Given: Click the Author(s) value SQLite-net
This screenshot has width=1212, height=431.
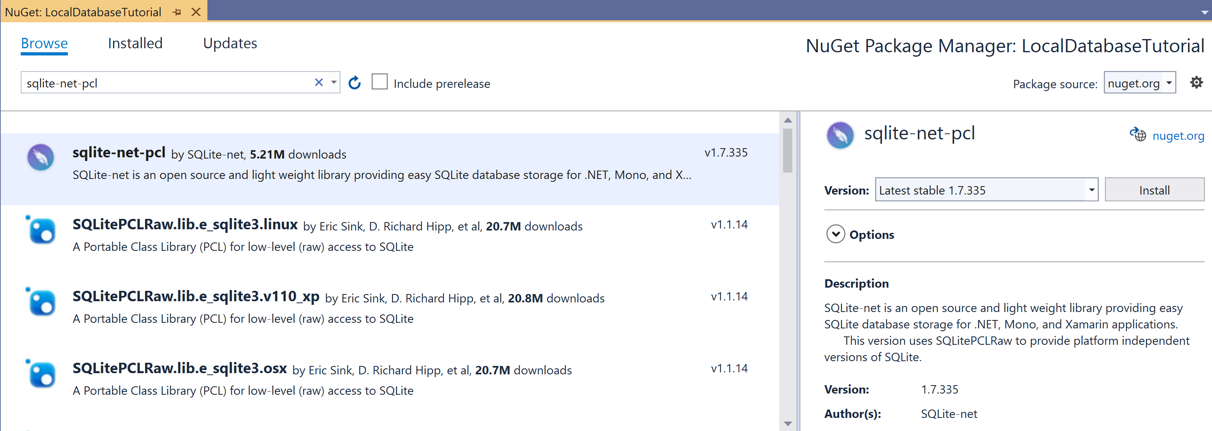Looking at the screenshot, I should (x=949, y=414).
